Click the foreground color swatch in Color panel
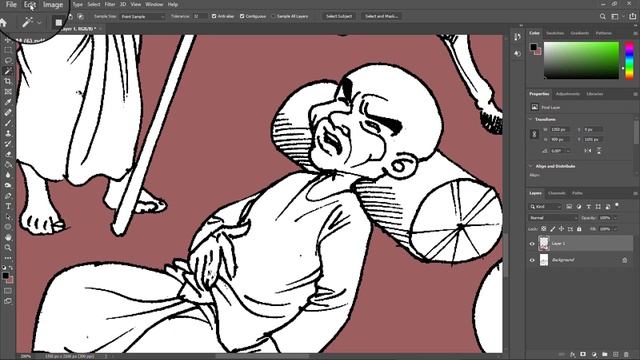The height and width of the screenshot is (360, 640). (533, 47)
